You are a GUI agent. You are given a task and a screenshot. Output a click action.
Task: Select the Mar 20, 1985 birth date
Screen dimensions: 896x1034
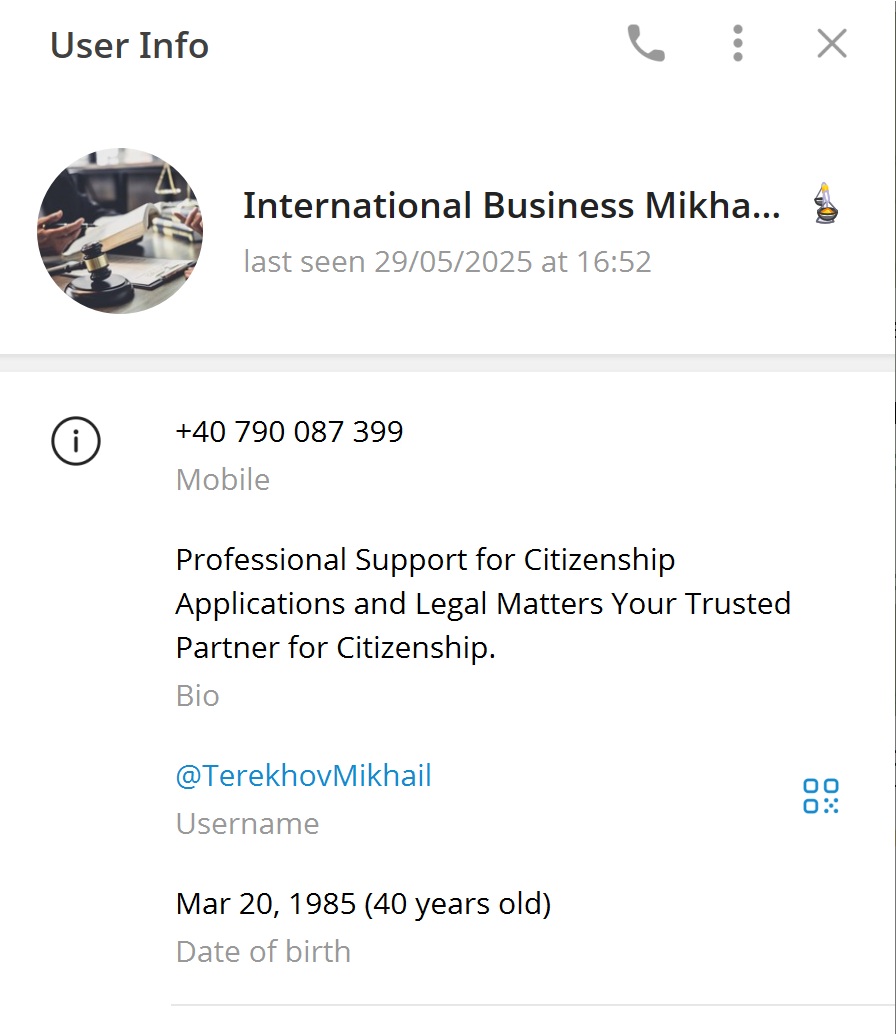tap(266, 904)
